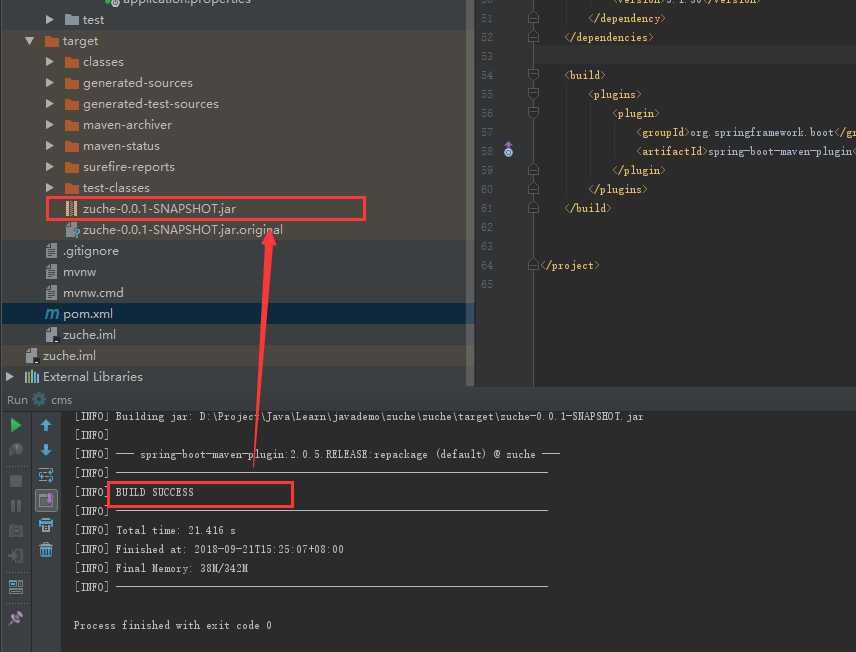Click BUILD SUCCESS text in console
This screenshot has width=856, height=652.
pyautogui.click(x=154, y=492)
